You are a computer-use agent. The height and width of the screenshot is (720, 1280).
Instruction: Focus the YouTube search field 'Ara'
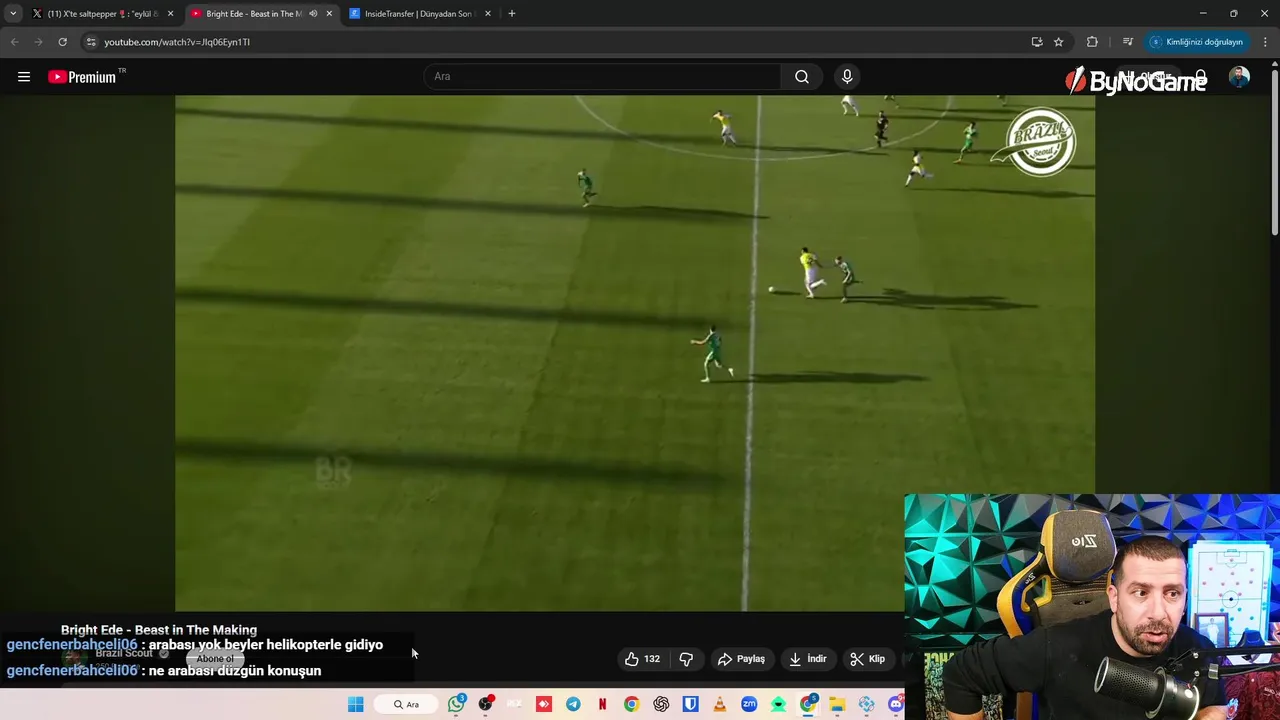point(603,77)
